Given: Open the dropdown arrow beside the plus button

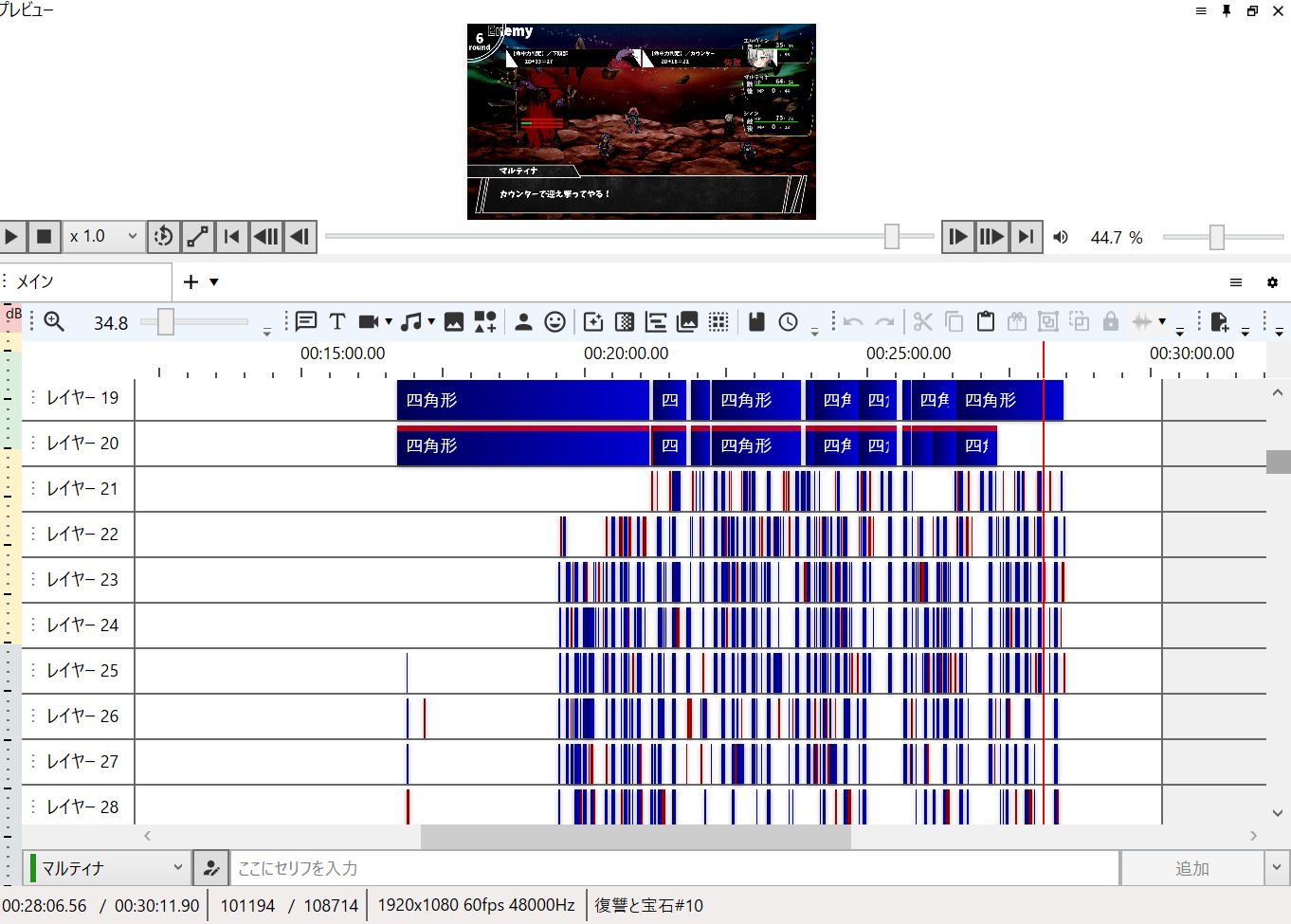Looking at the screenshot, I should tap(214, 281).
